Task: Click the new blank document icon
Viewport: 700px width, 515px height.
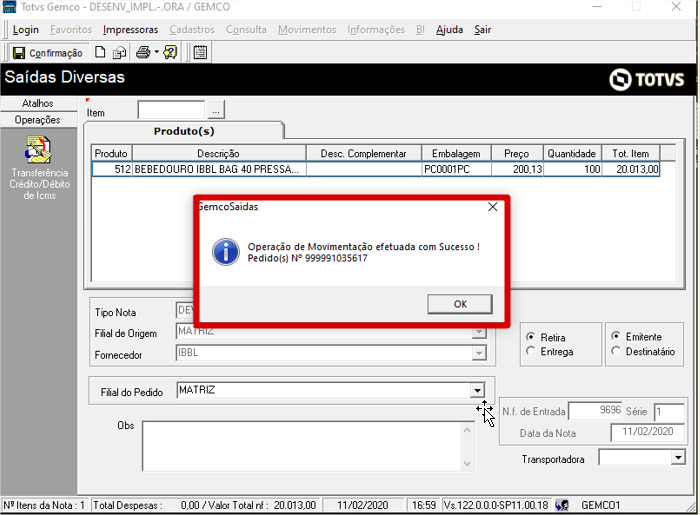Action: coord(100,53)
